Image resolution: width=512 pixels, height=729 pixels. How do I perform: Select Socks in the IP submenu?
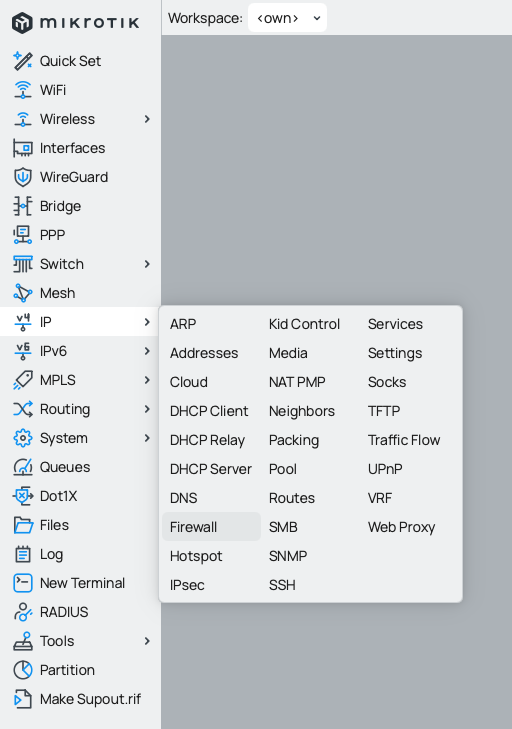coord(387,382)
